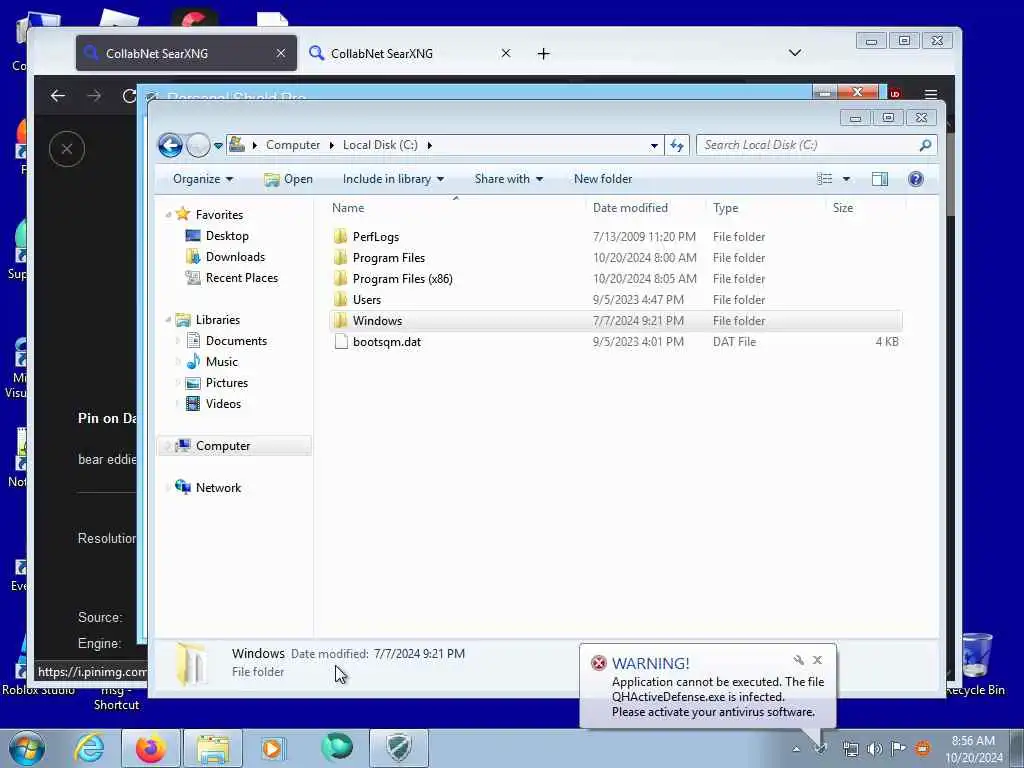Click Computer in the address breadcrumb
Screen dimensions: 1024x768
pyautogui.click(x=293, y=145)
